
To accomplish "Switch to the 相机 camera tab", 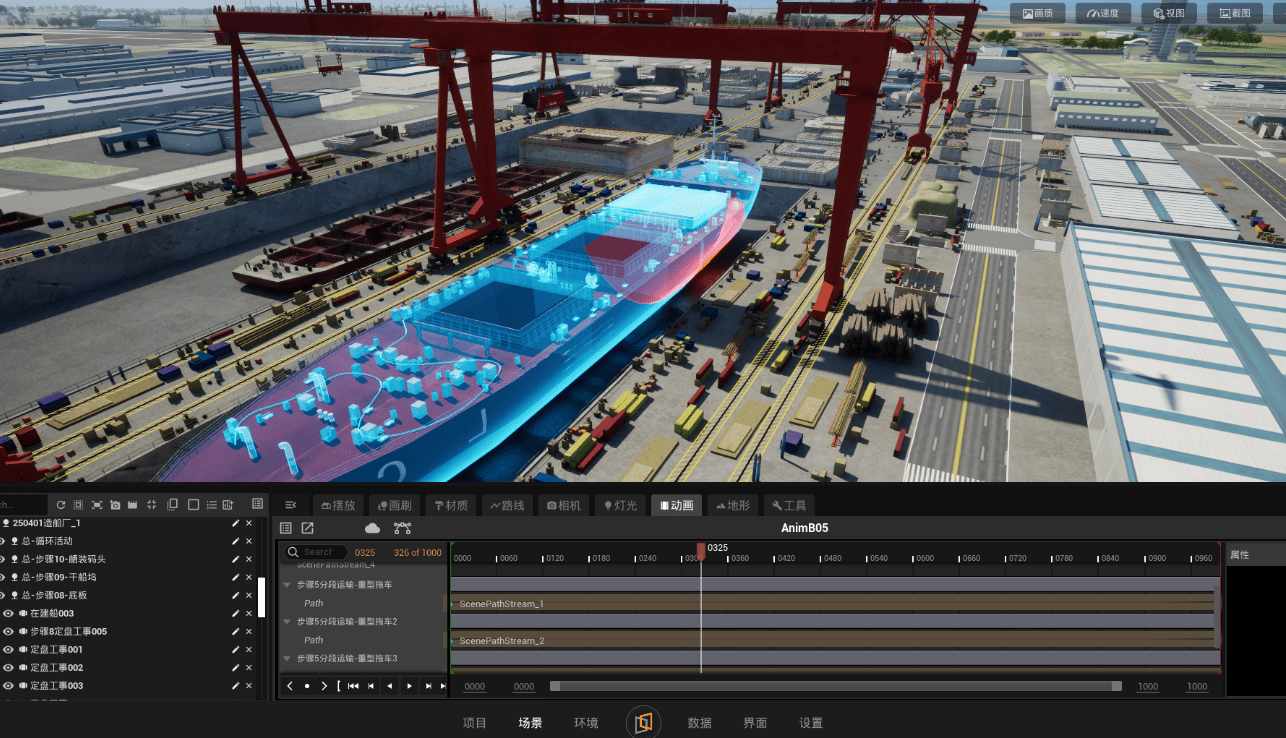I will click(565, 505).
